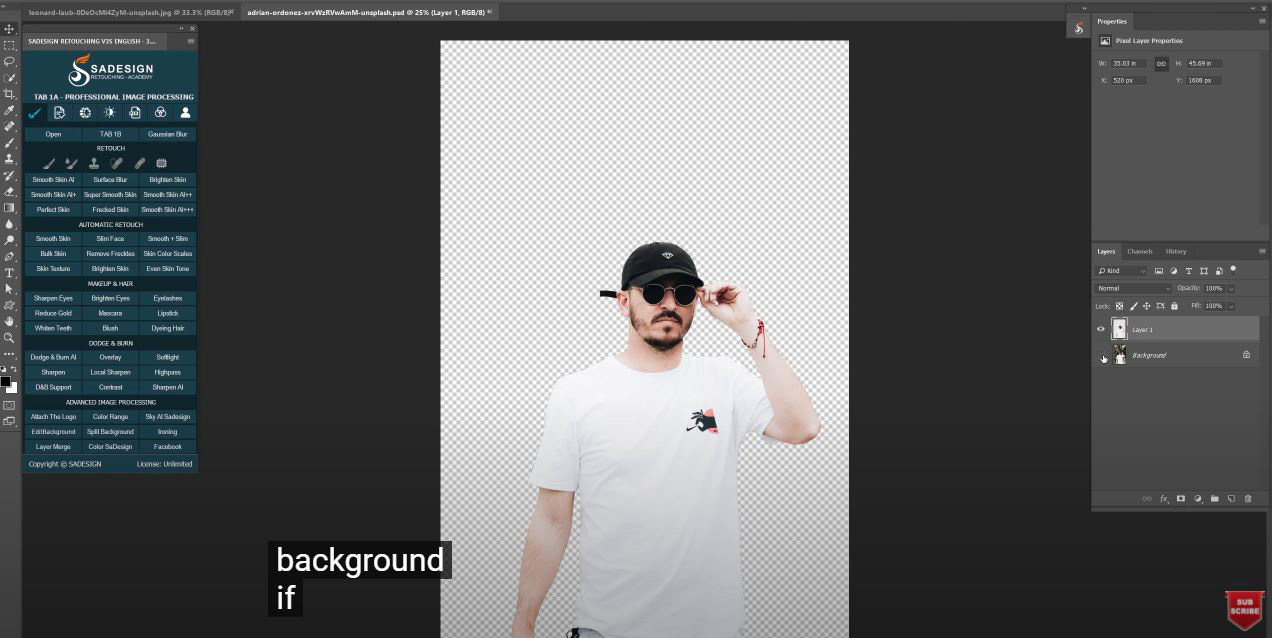Select the Layers tab
1272x638 pixels.
[x=1106, y=251]
